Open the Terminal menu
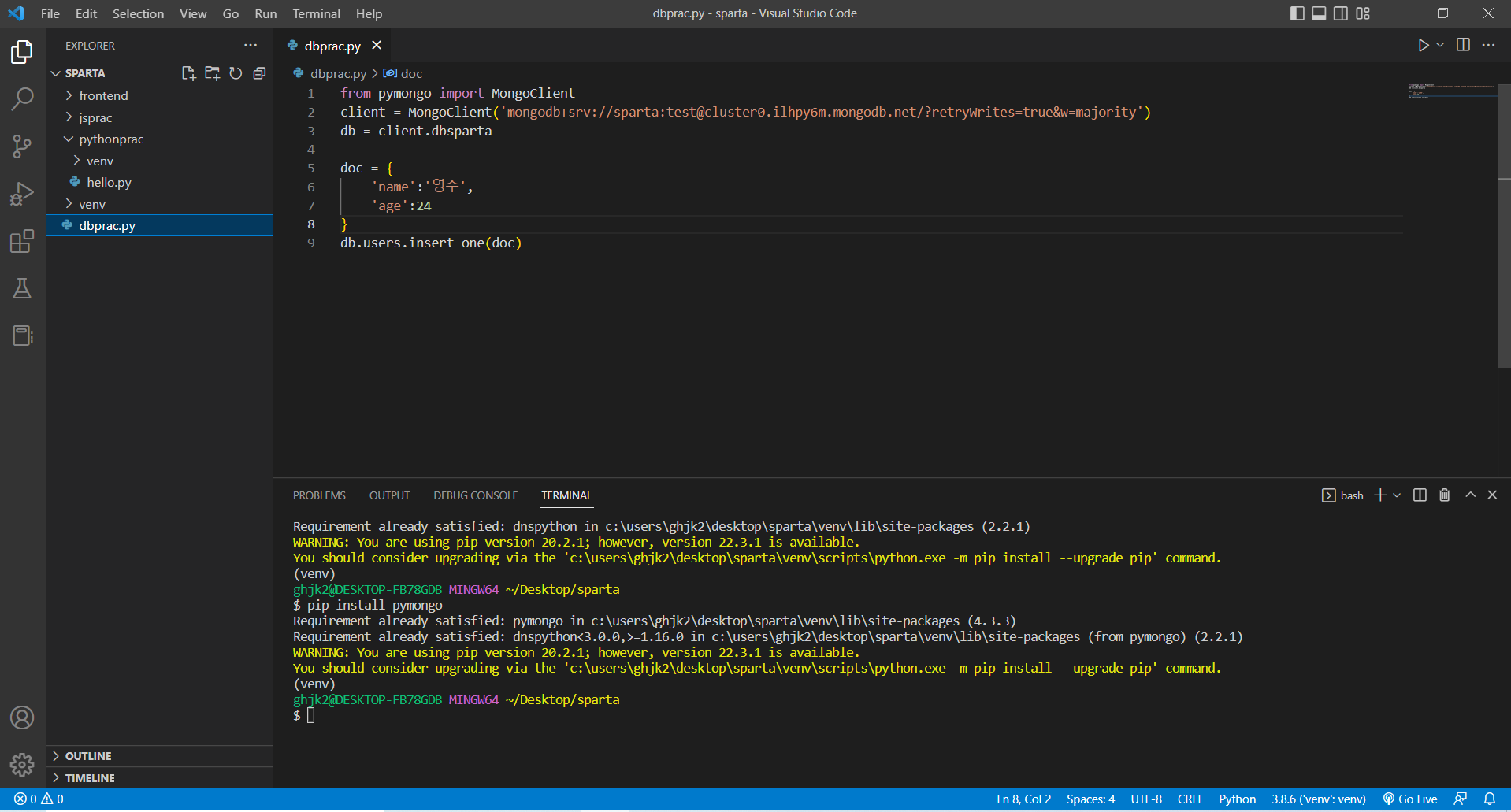1511x812 pixels. (x=316, y=13)
